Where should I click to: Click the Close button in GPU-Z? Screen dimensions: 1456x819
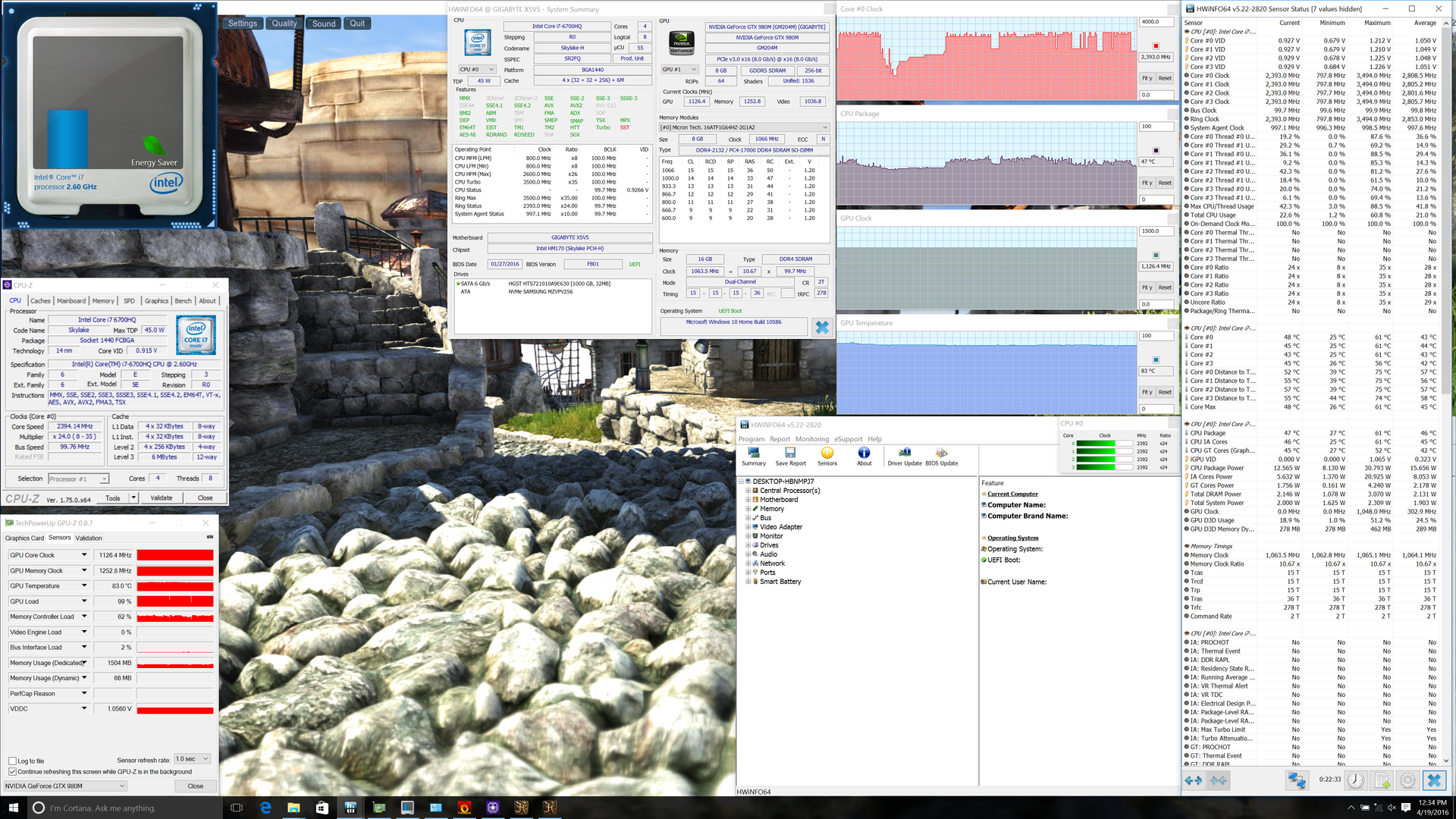(x=196, y=786)
